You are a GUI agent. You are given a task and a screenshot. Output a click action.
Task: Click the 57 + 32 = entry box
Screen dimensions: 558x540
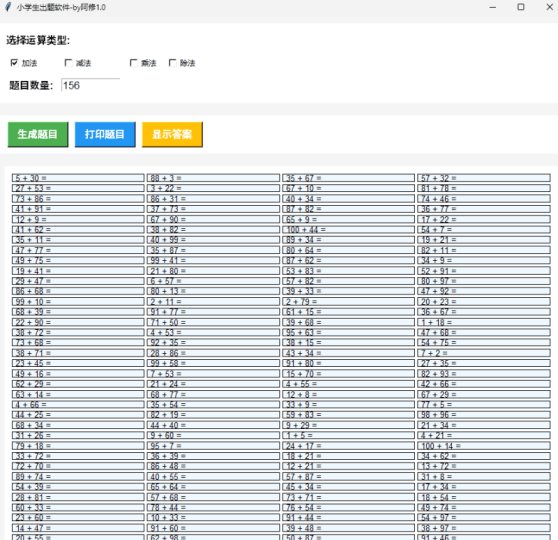(x=484, y=178)
